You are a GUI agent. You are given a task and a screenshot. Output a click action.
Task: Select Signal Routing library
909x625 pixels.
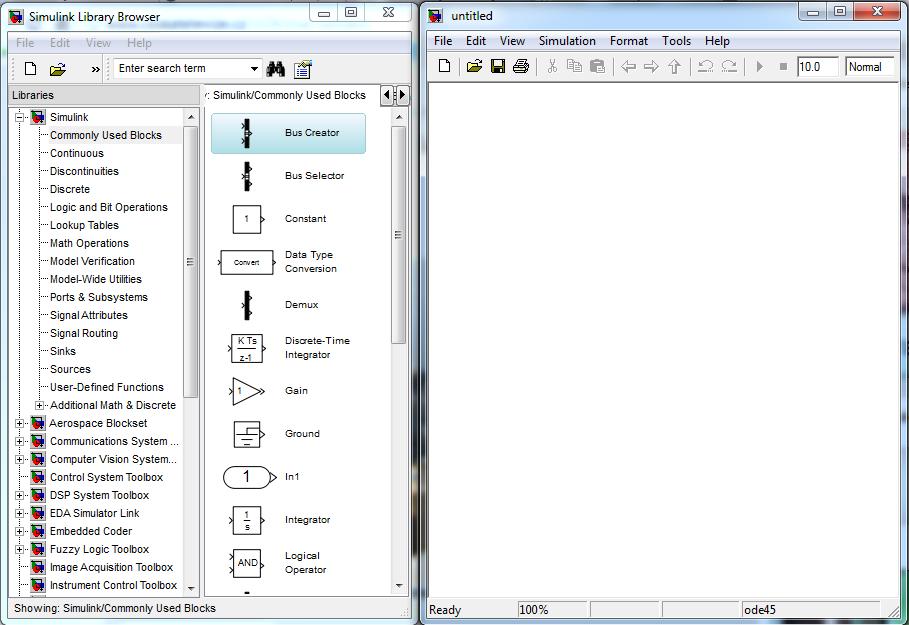point(83,333)
